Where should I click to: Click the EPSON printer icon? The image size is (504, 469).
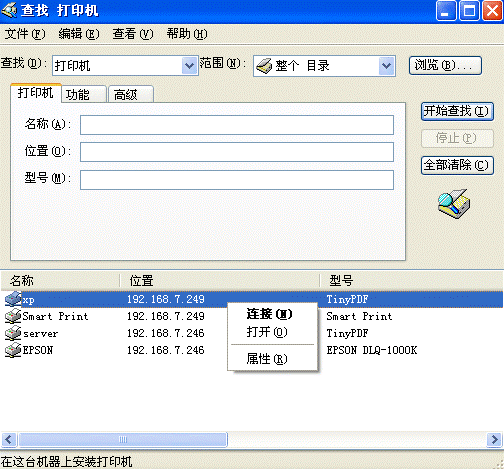[13, 350]
